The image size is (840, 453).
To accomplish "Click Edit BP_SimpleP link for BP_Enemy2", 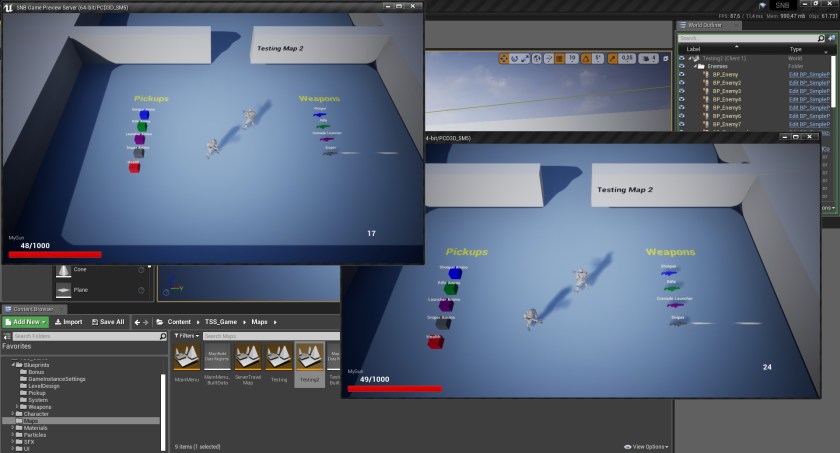I will [808, 83].
